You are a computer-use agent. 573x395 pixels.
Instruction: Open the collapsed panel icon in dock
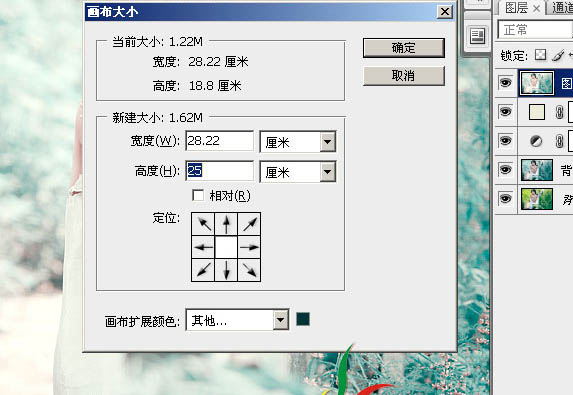tap(477, 36)
